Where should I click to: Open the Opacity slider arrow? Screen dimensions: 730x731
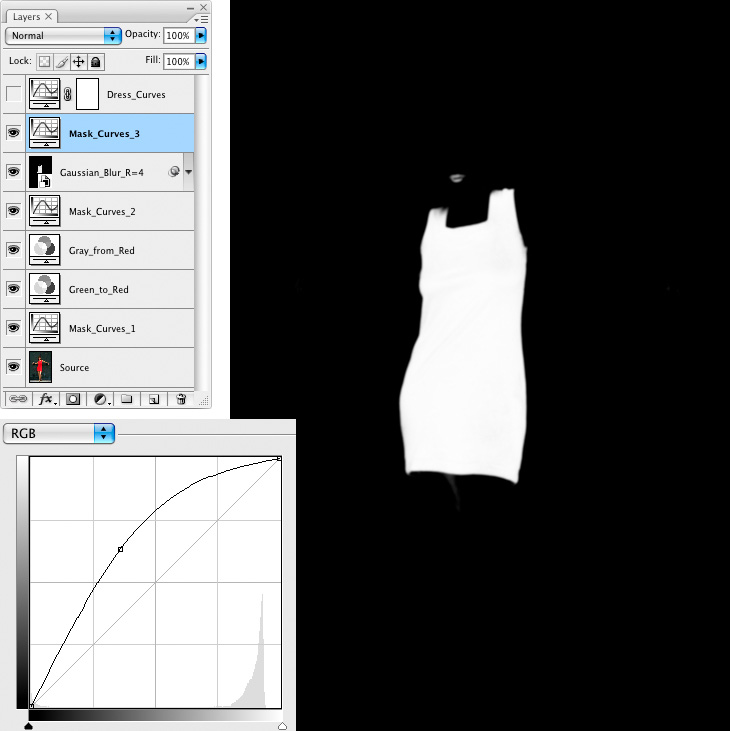[201, 35]
